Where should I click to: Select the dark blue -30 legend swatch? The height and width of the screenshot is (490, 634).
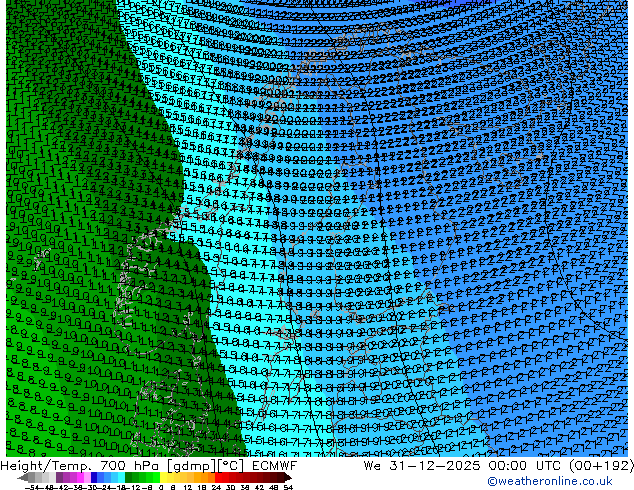click(x=94, y=477)
